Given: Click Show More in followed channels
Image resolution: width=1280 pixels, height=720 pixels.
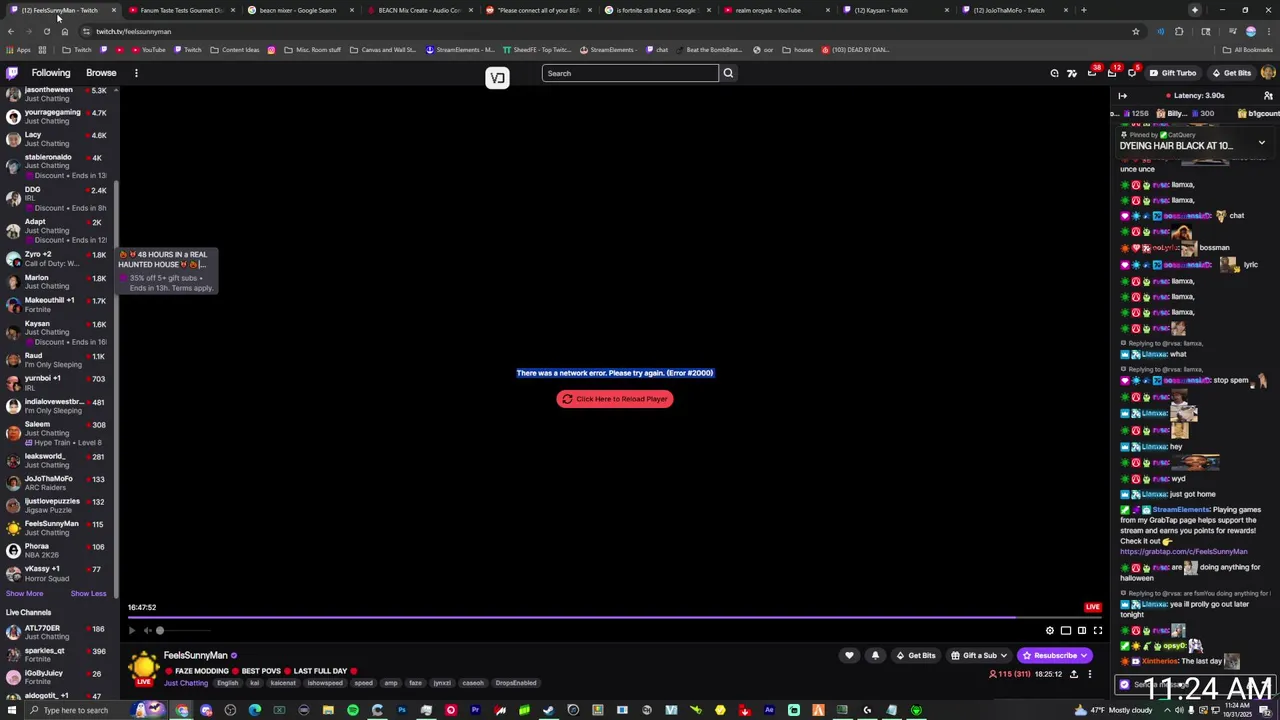Looking at the screenshot, I should (x=24, y=594).
